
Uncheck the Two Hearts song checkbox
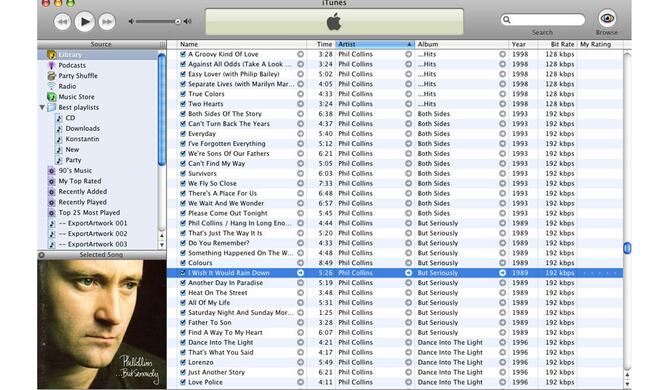pyautogui.click(x=183, y=103)
